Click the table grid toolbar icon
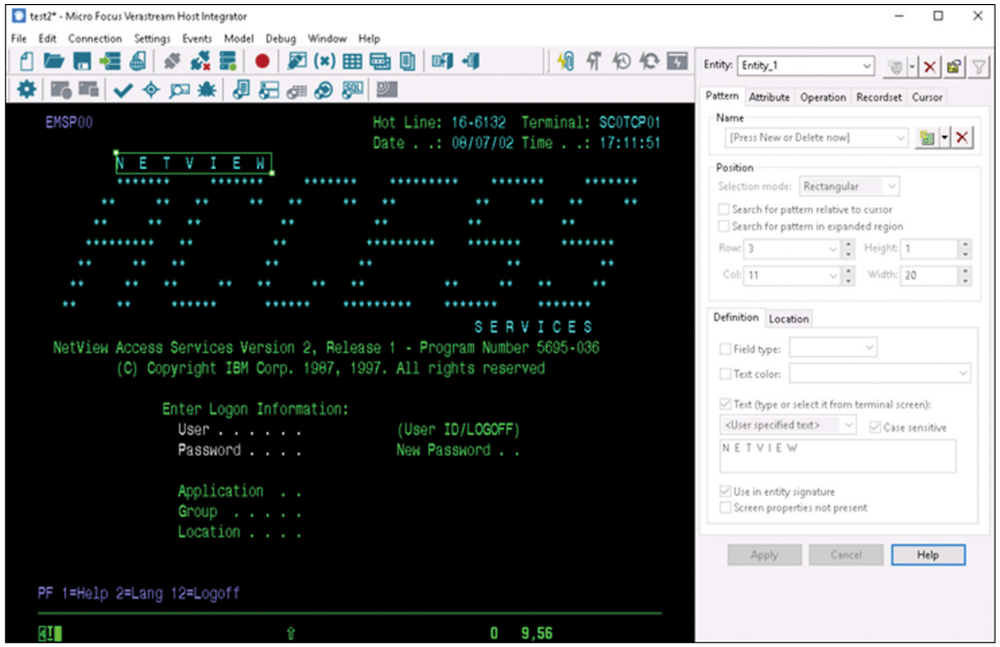This screenshot has width=1000, height=647. click(x=352, y=61)
